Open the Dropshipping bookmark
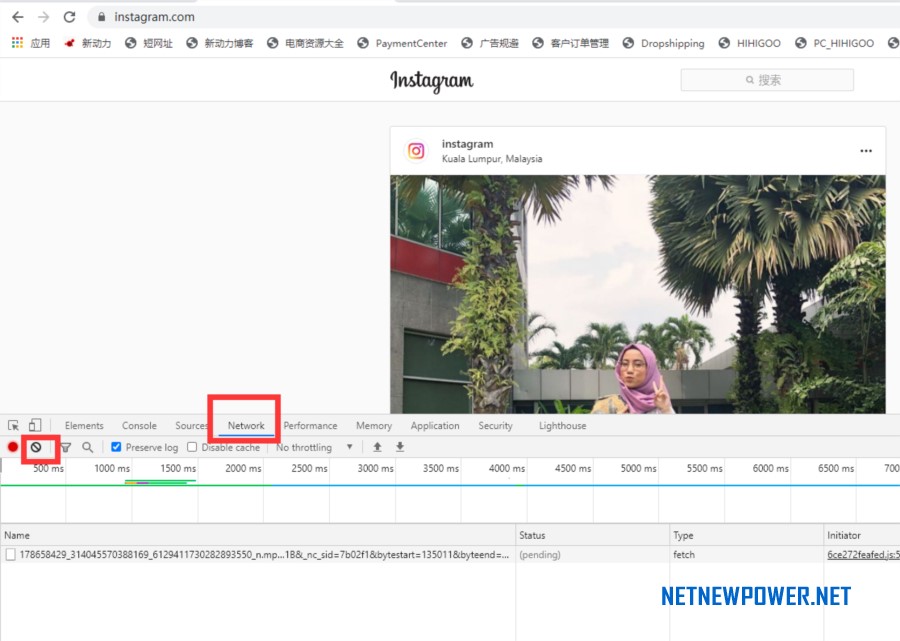 point(663,43)
